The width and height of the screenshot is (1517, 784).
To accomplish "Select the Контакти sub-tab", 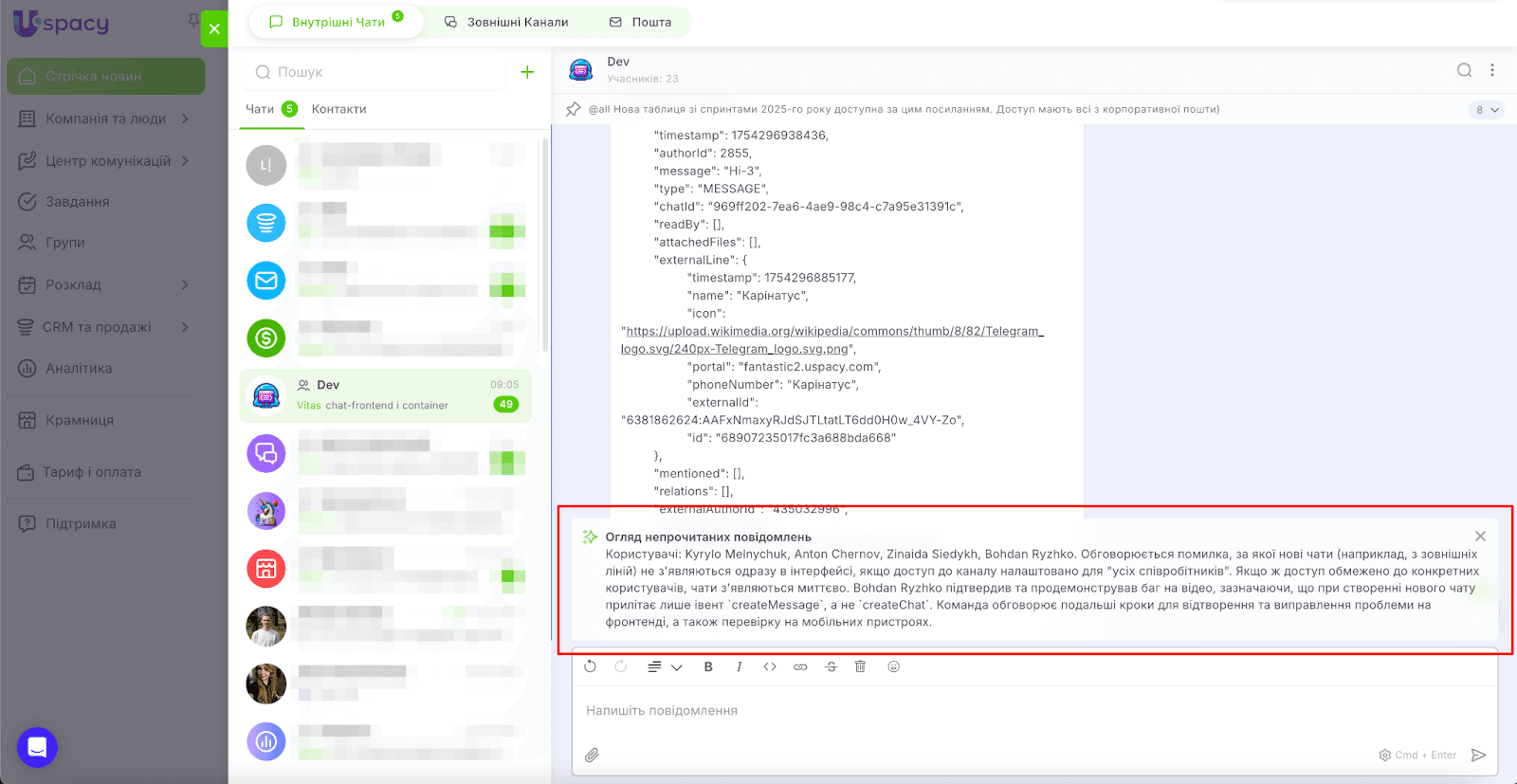I will [338, 109].
